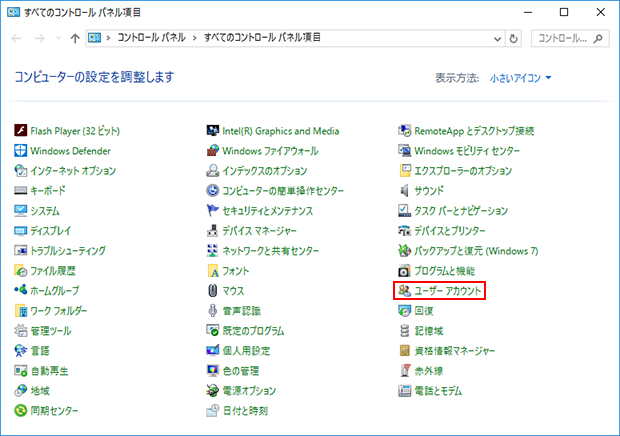This screenshot has width=620, height=436.
Task: Click the システム monitor icon
Action: click(x=20, y=210)
